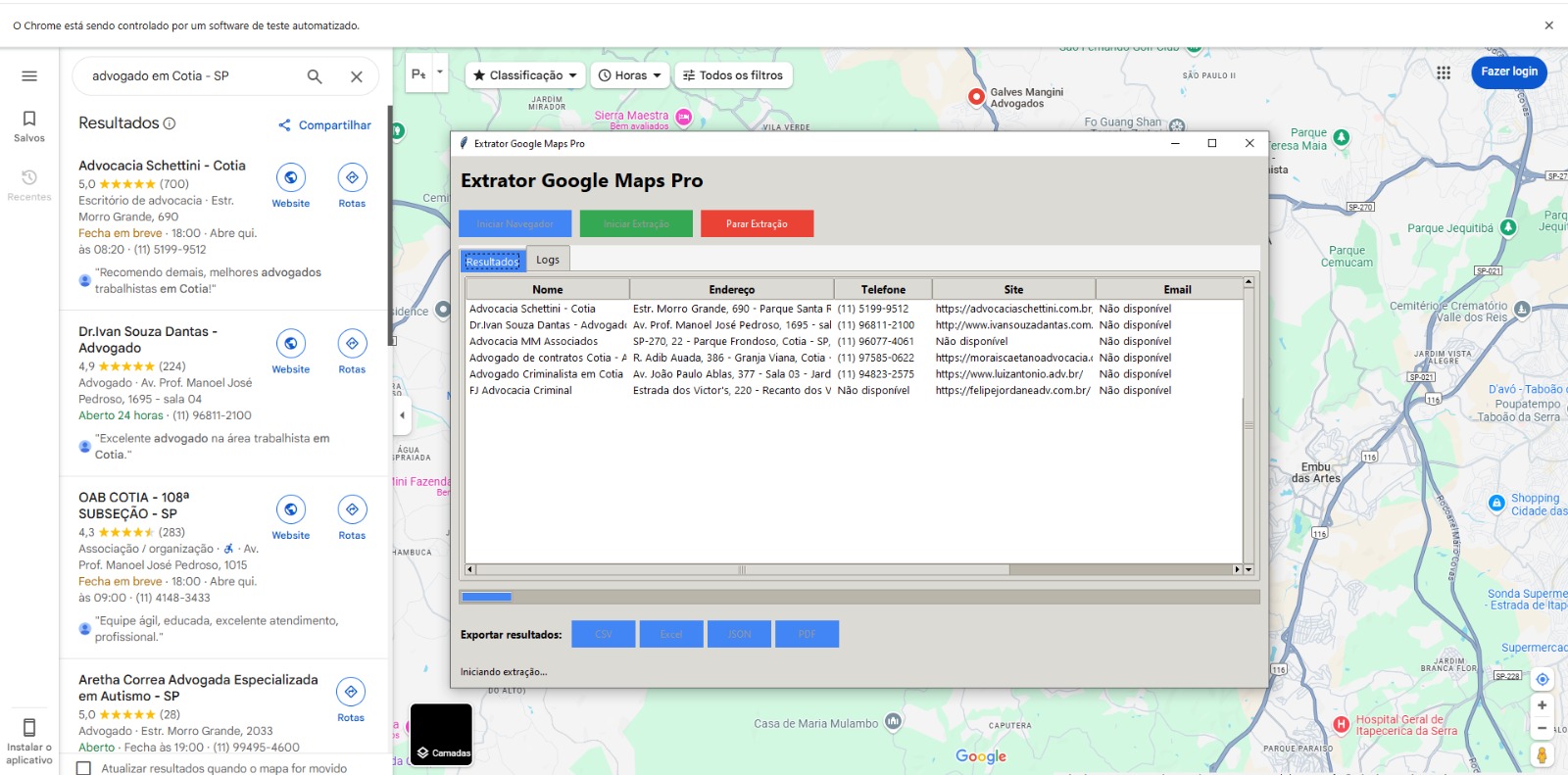Click the Galves Mangini Advogados map pin
The height and width of the screenshot is (775, 1568).
click(976, 96)
